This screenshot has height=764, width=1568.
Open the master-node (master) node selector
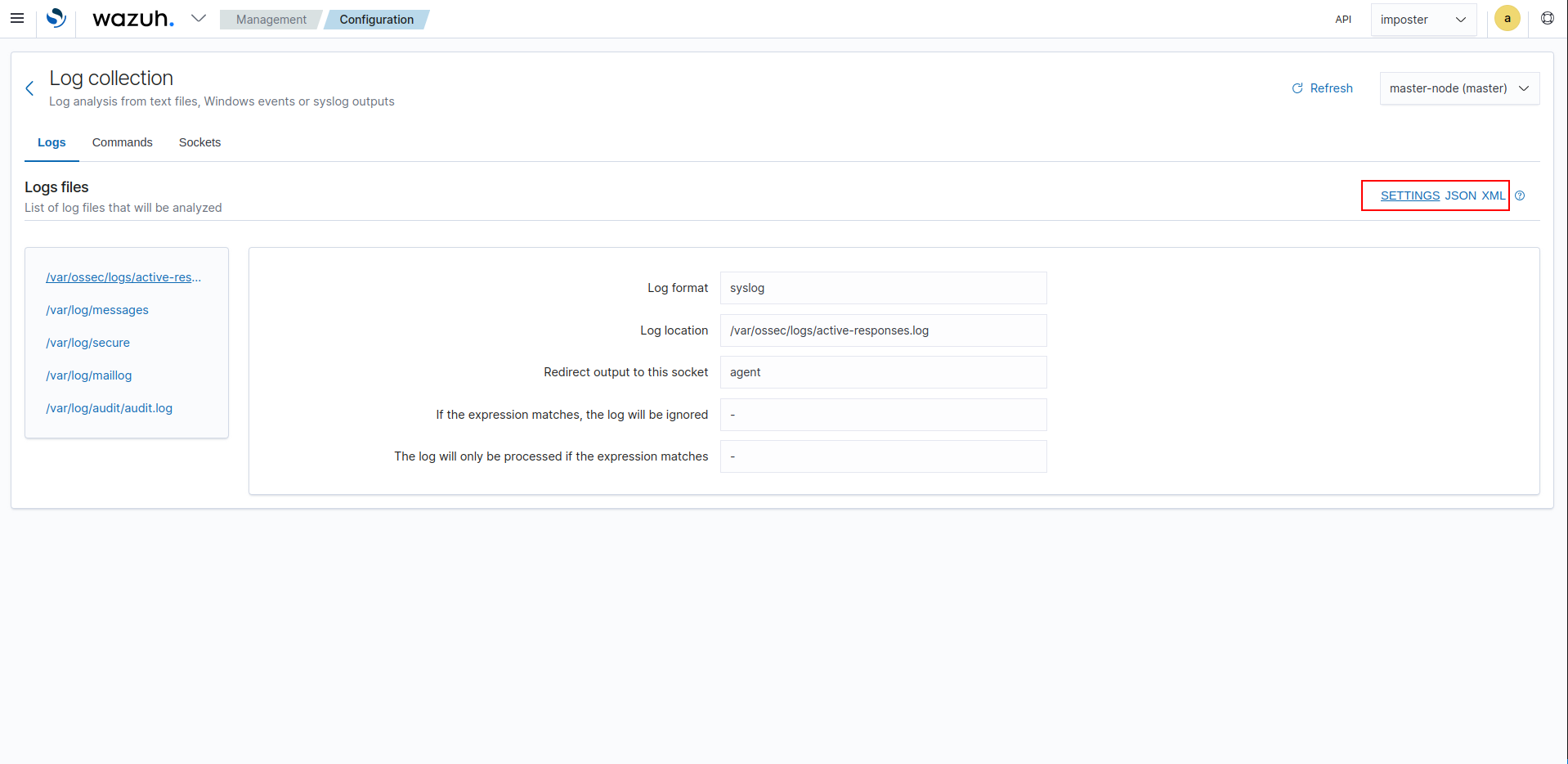[1458, 88]
